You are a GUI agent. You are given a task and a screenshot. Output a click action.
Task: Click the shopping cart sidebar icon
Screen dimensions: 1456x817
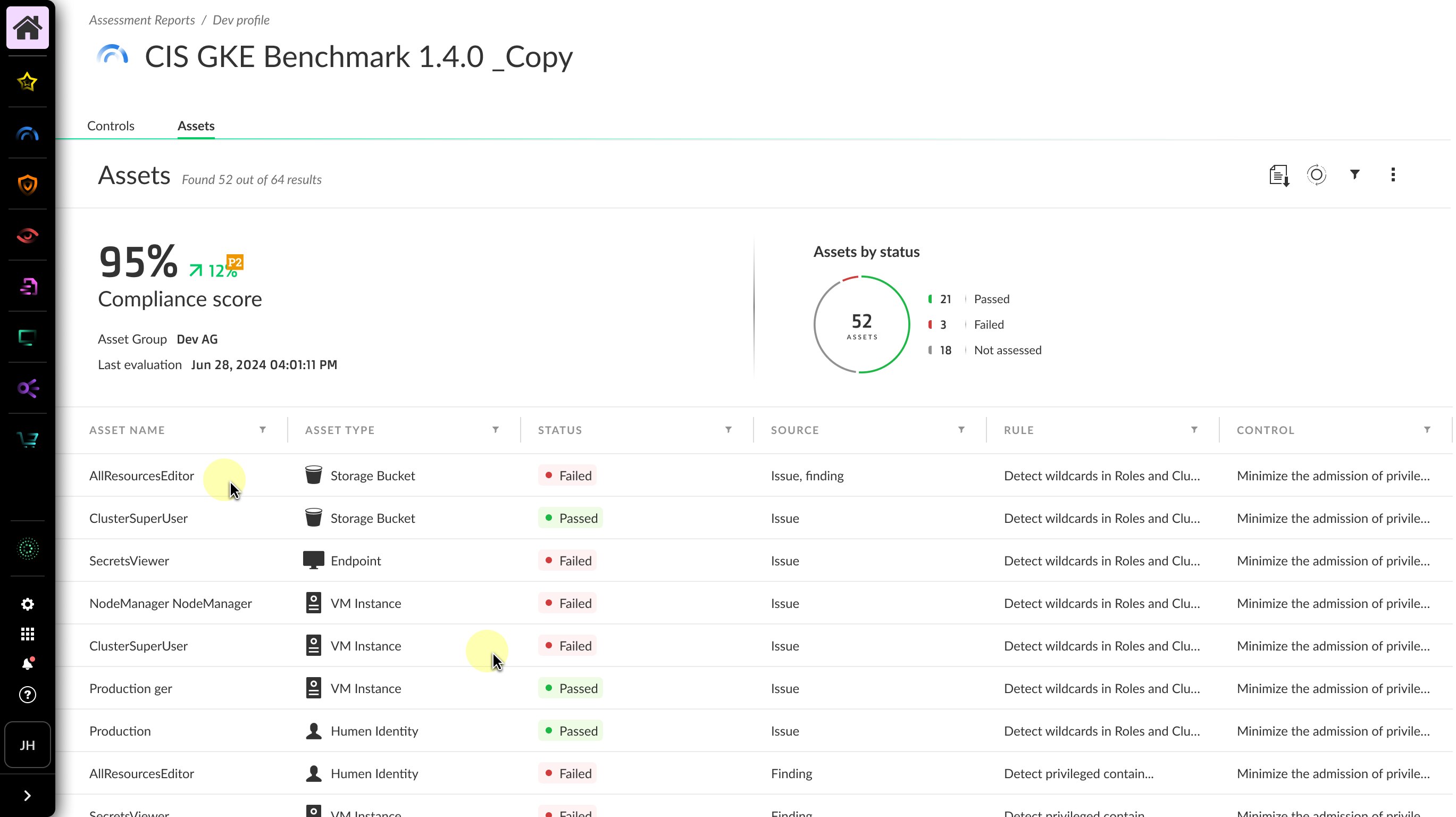(27, 439)
